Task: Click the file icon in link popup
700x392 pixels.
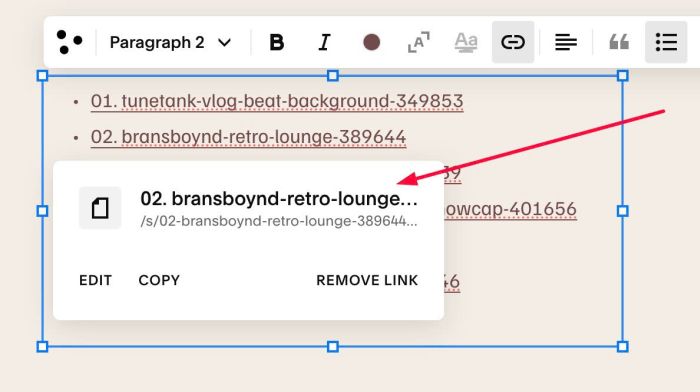Action: [x=100, y=208]
